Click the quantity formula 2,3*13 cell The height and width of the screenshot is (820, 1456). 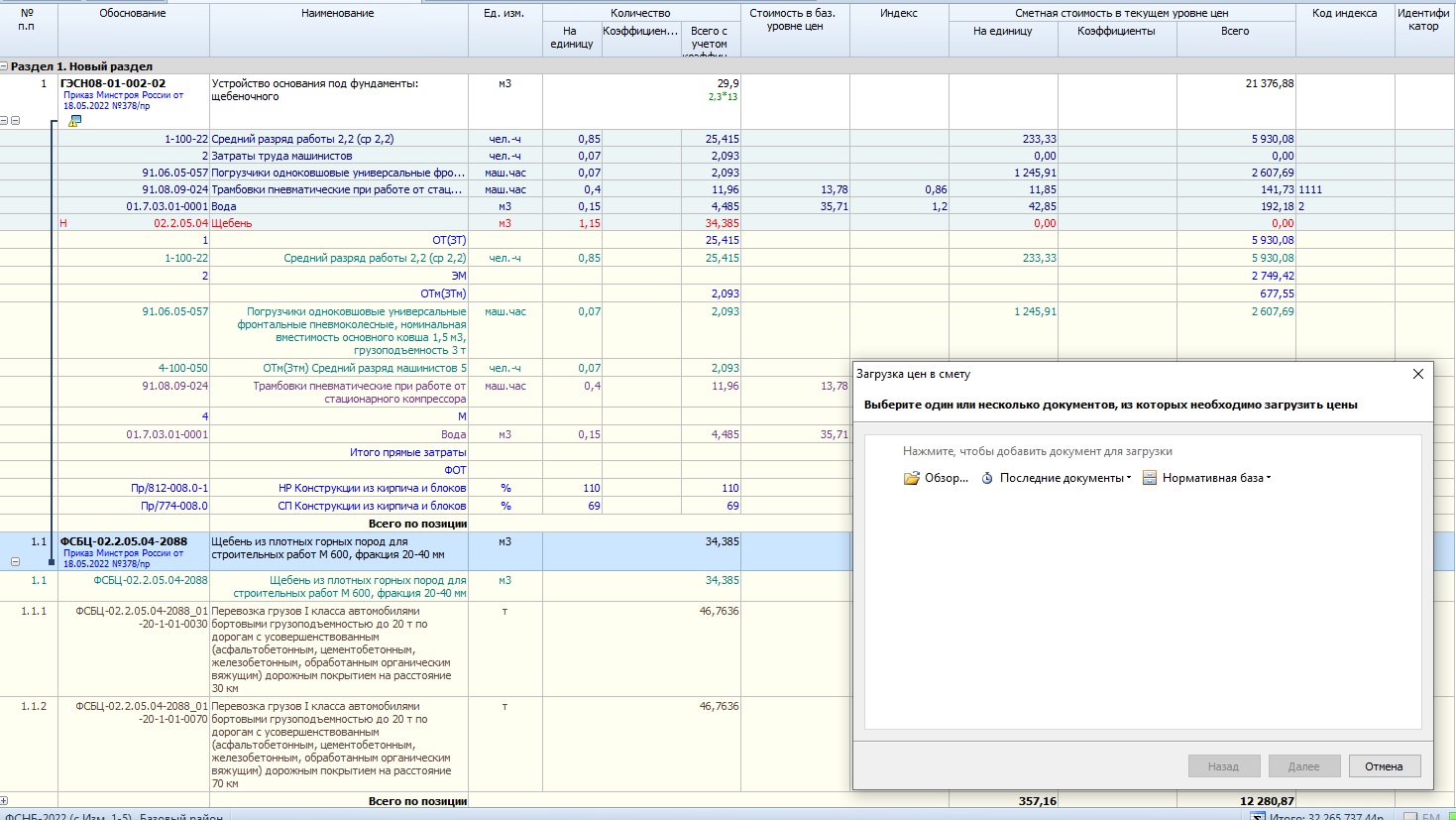(723, 97)
